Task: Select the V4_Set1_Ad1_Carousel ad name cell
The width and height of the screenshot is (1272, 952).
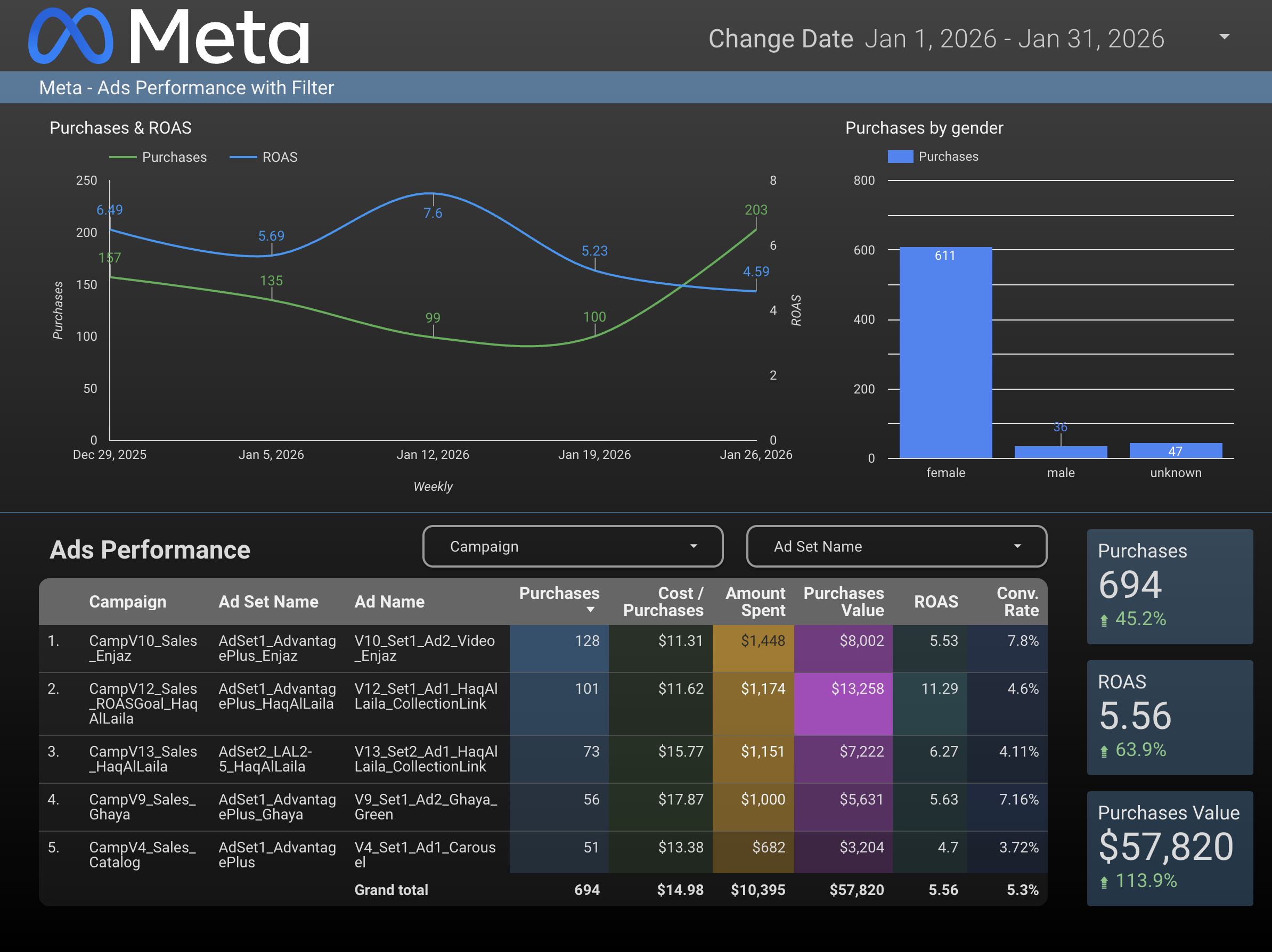Action: pos(425,853)
